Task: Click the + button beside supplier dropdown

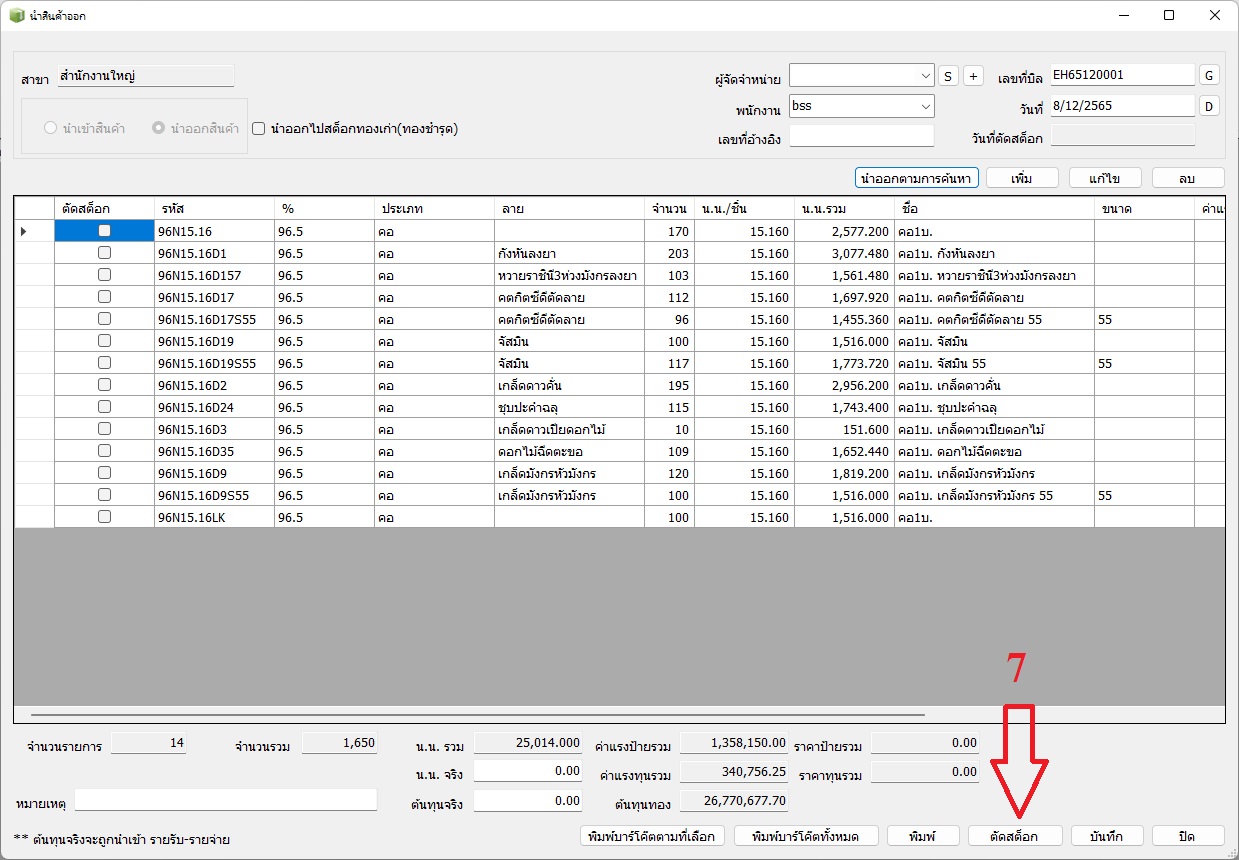Action: point(973,76)
